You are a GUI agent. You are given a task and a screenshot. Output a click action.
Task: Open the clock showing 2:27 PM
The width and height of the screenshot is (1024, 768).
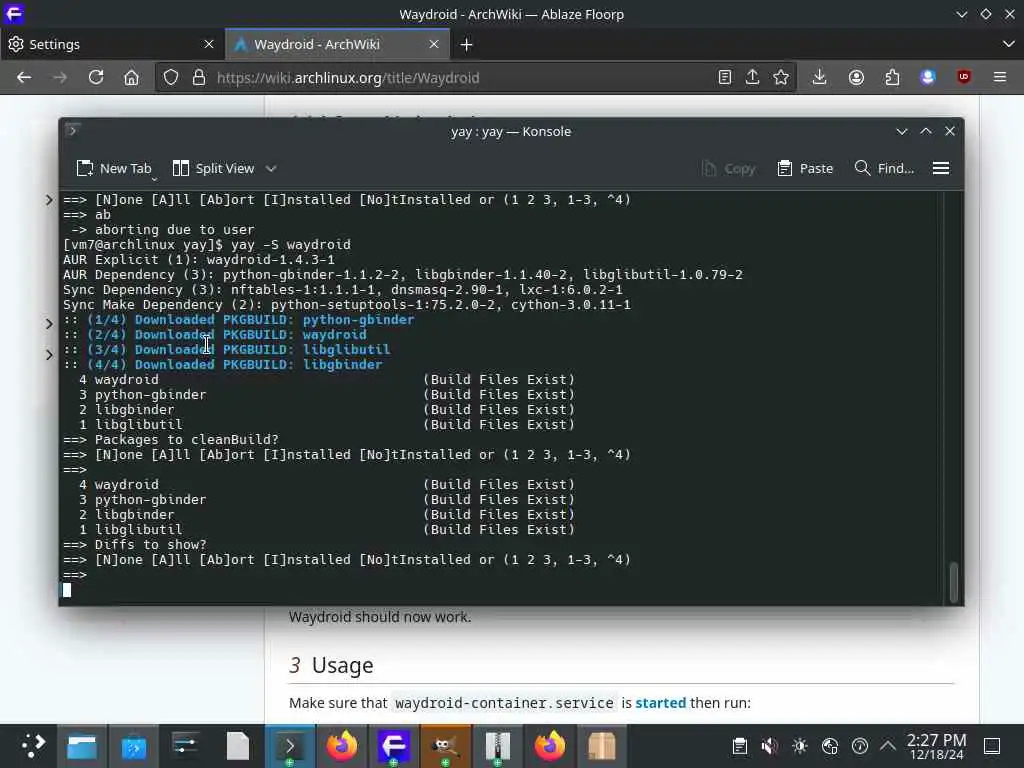(x=936, y=746)
